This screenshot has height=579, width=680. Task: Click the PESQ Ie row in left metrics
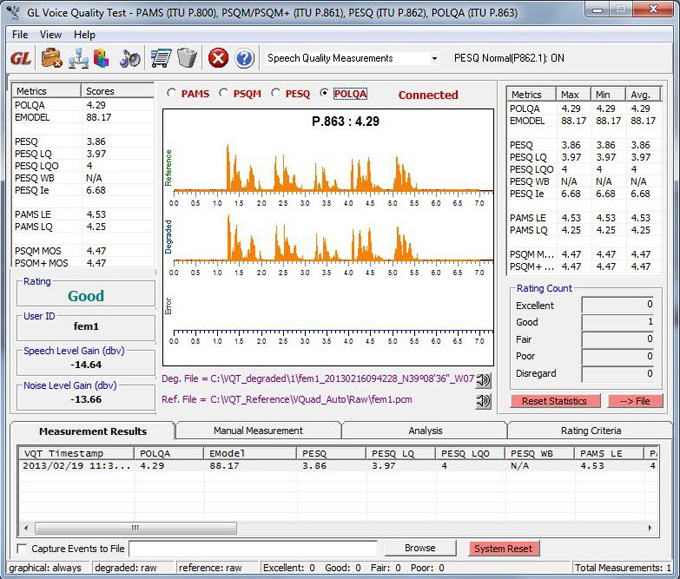coord(83,190)
